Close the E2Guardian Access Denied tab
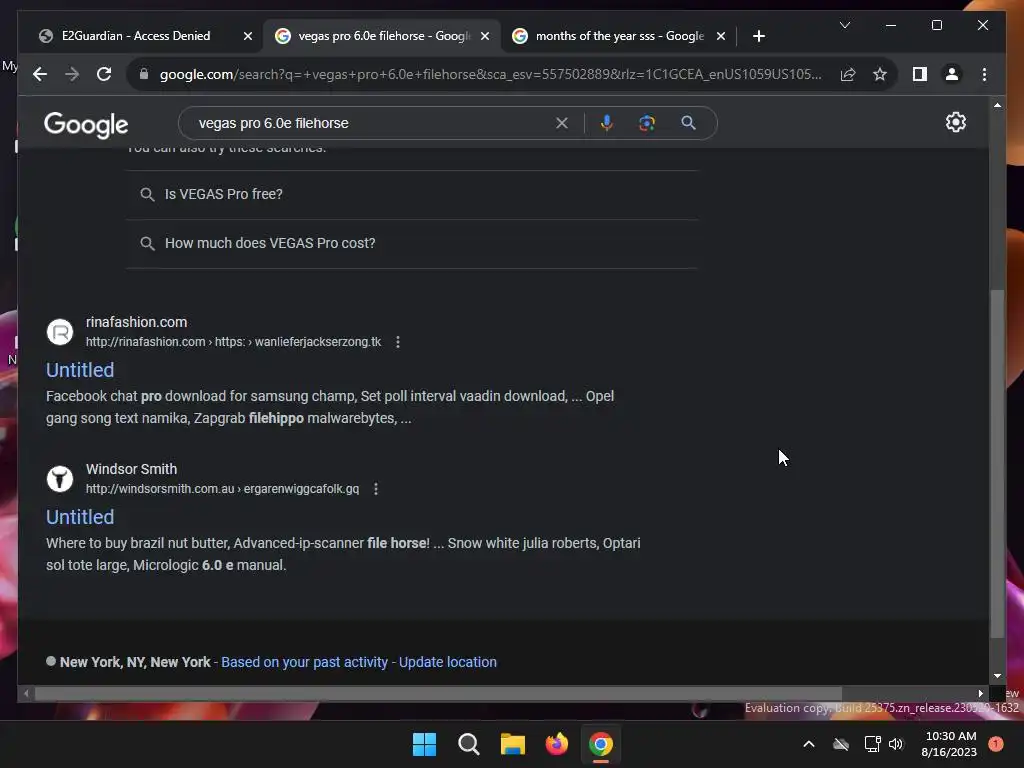Viewport: 1024px width, 768px height. click(x=248, y=36)
